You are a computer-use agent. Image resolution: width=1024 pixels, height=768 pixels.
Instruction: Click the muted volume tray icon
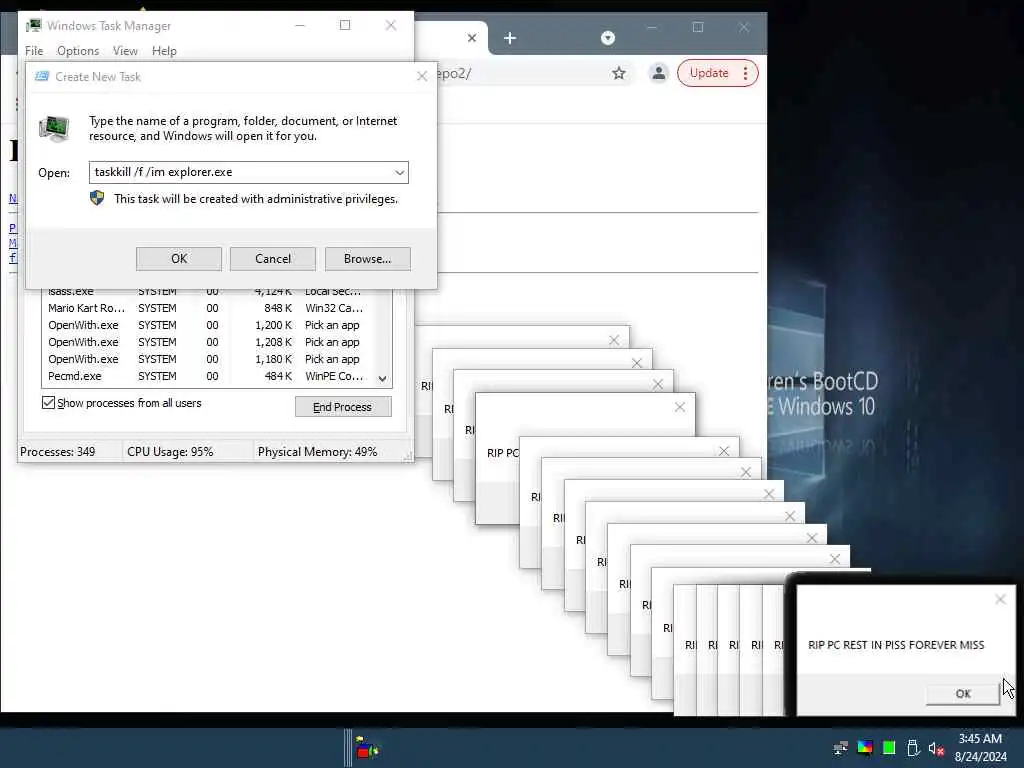pyautogui.click(x=936, y=748)
